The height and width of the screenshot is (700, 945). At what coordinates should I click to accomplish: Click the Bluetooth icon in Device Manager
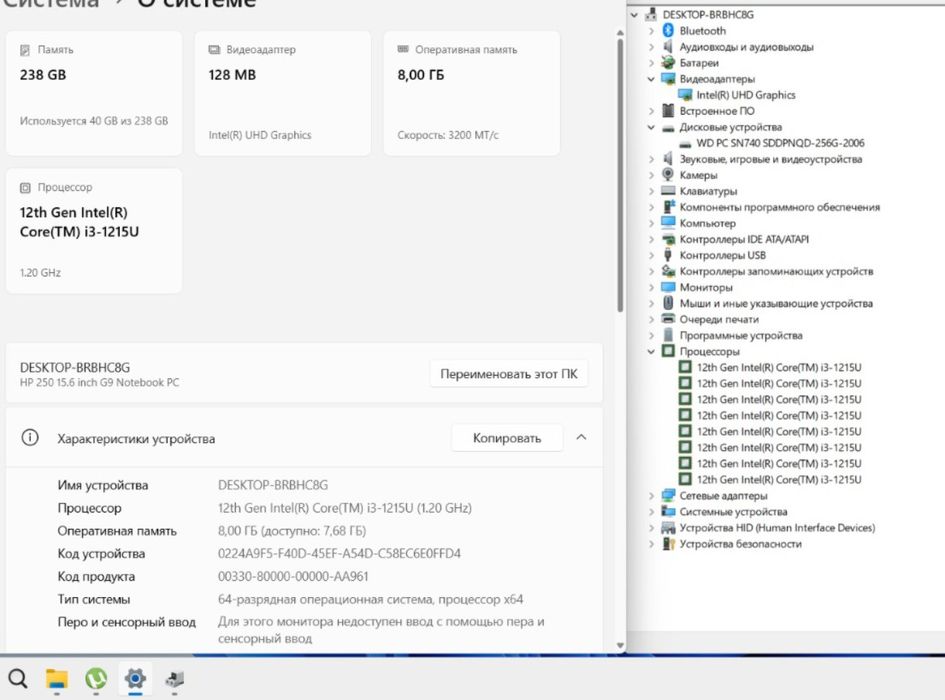pyautogui.click(x=668, y=30)
